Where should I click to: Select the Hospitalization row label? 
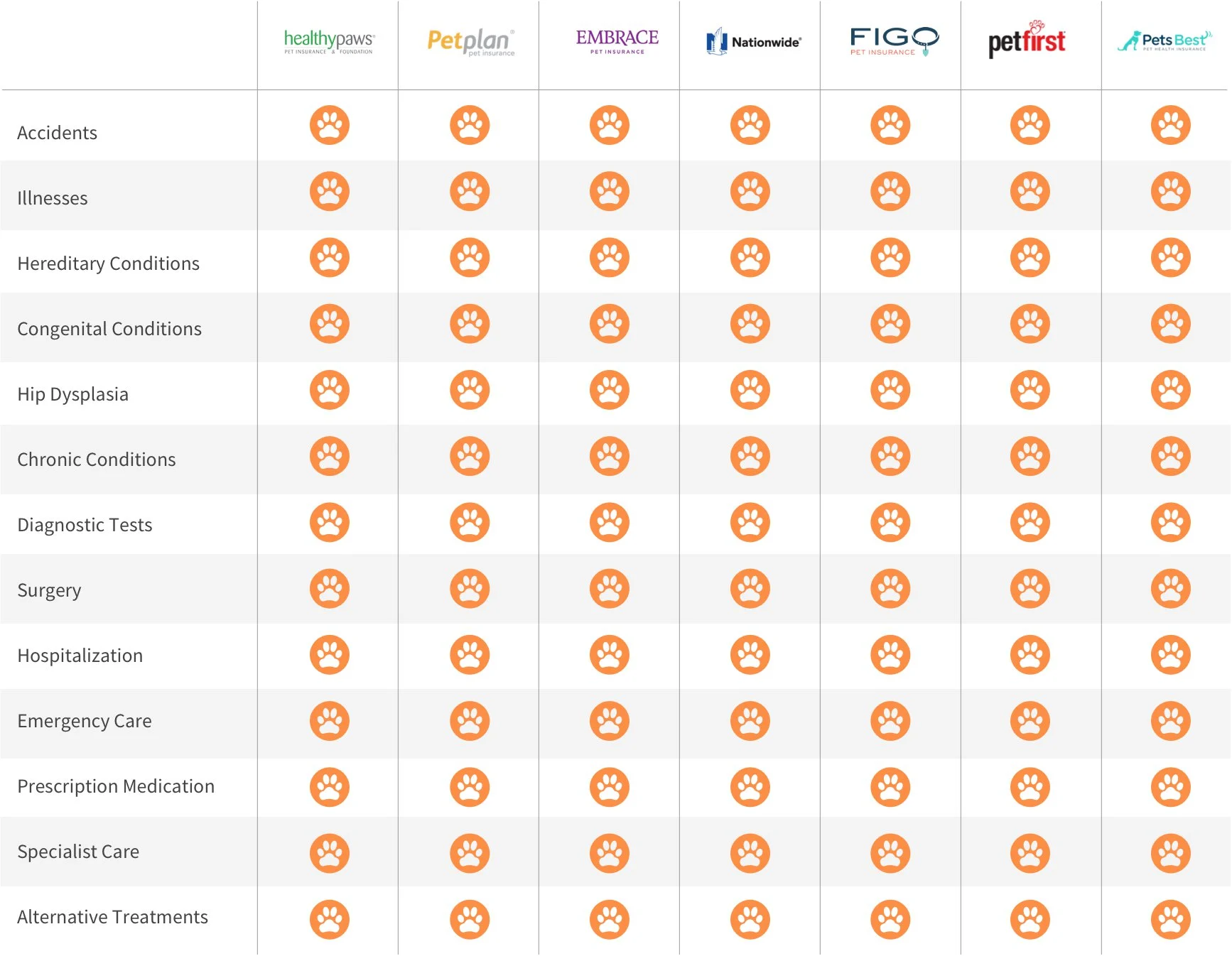(80, 656)
